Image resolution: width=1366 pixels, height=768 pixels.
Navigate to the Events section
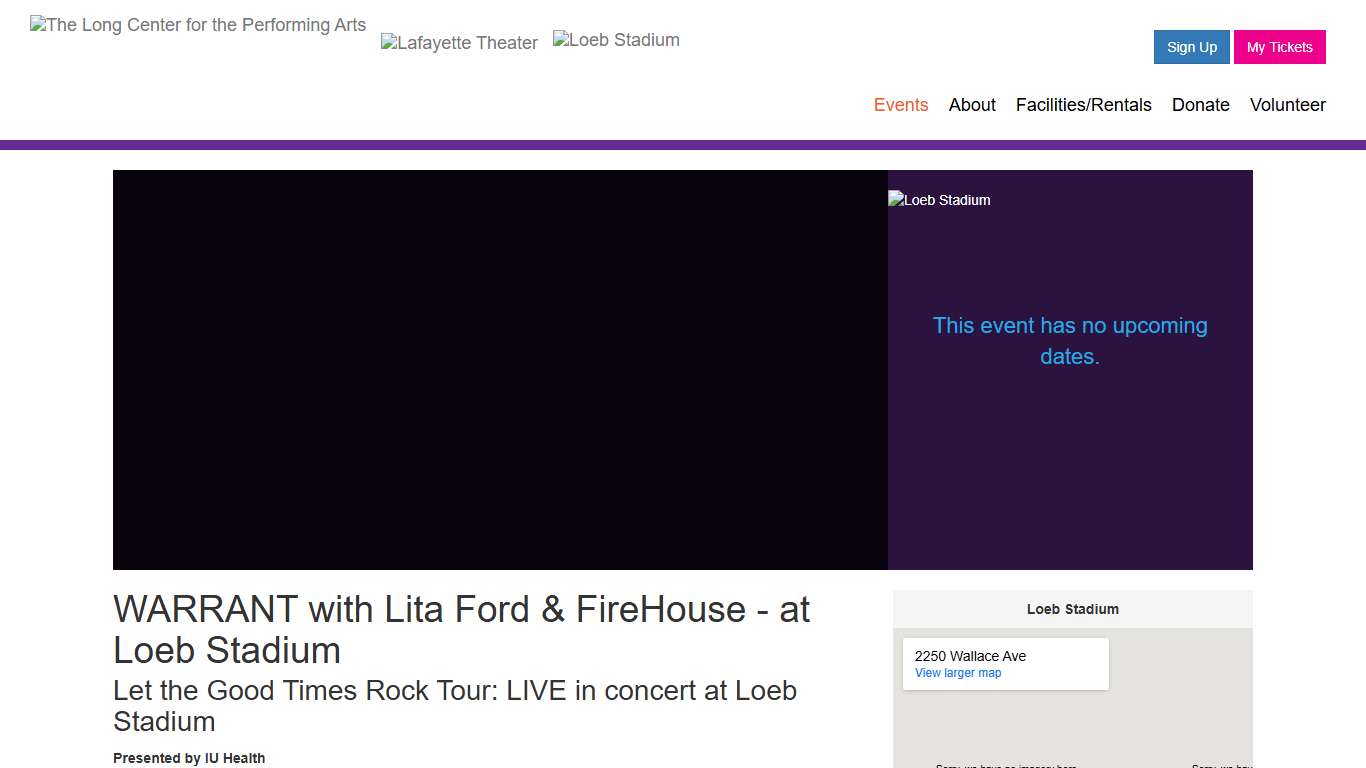pos(901,105)
